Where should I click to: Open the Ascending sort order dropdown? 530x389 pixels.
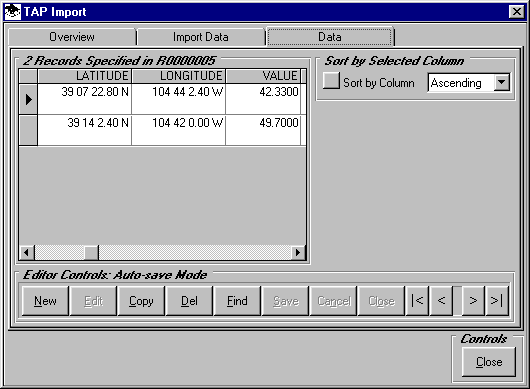(x=502, y=82)
